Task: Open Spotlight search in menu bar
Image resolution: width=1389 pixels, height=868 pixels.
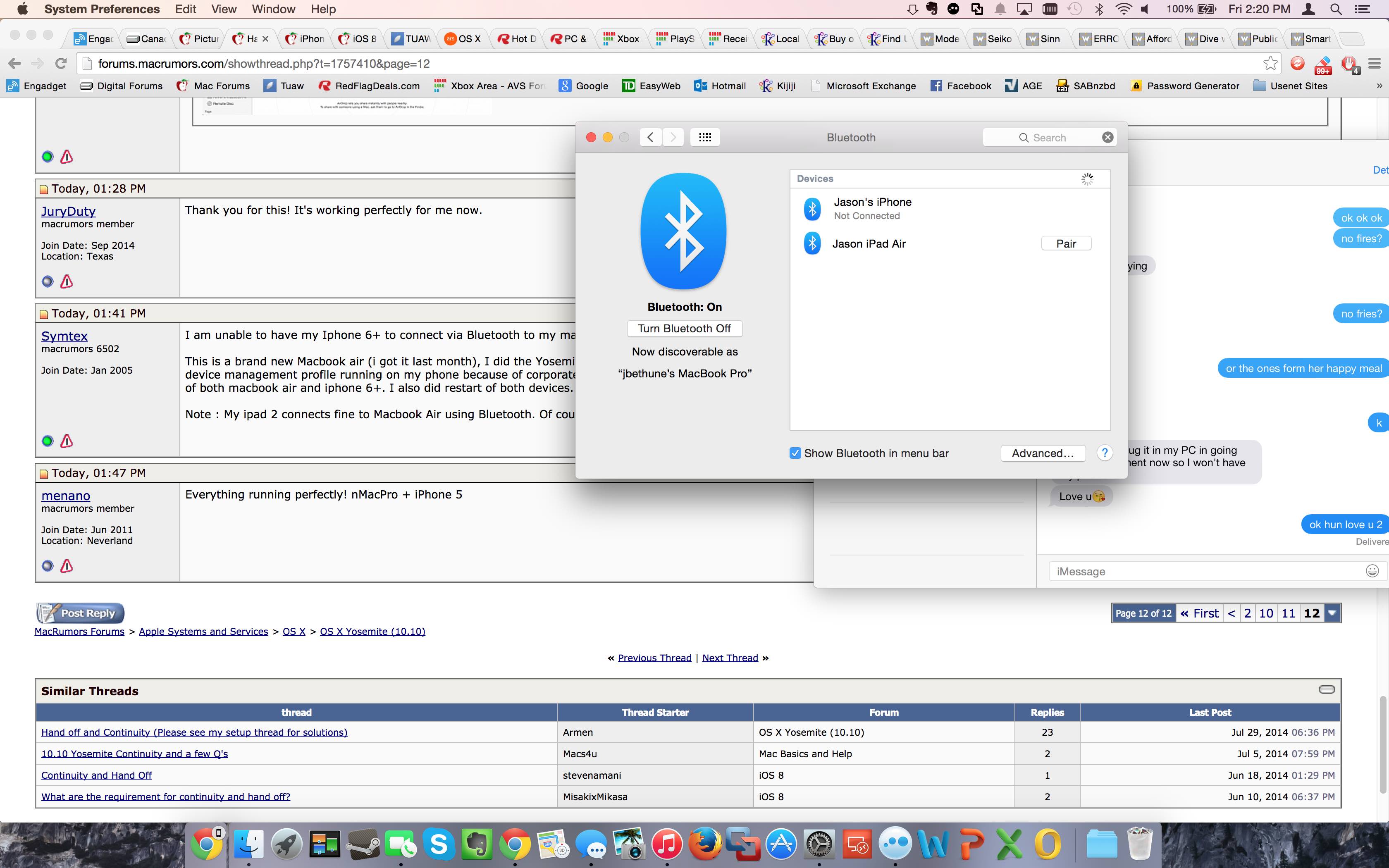Action: (x=1336, y=9)
